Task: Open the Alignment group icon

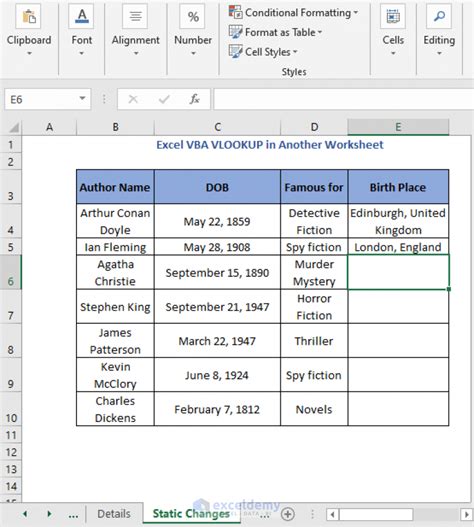Action: 135,16
